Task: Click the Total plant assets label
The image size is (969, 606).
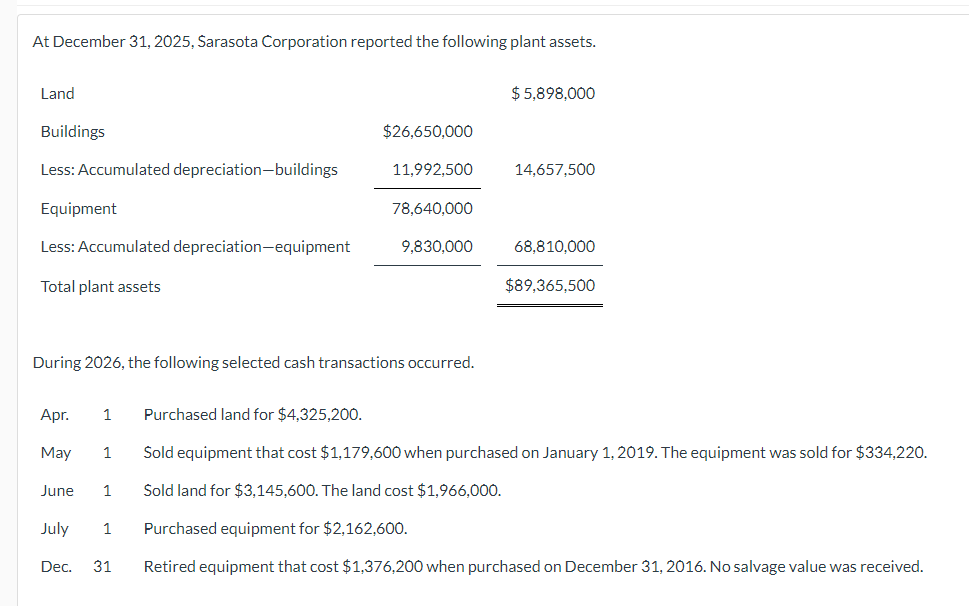Action: (100, 286)
